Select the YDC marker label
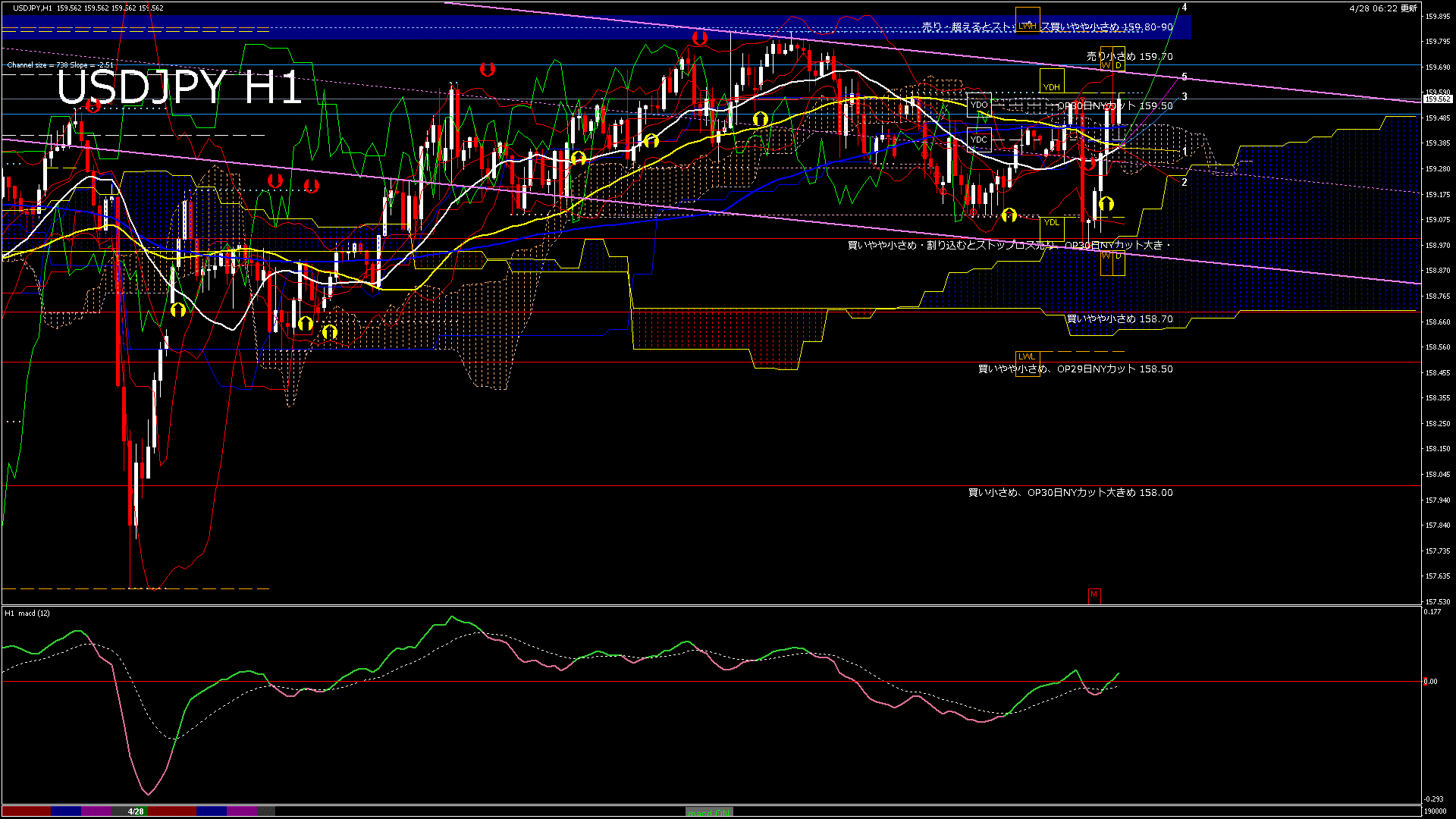 tap(978, 140)
